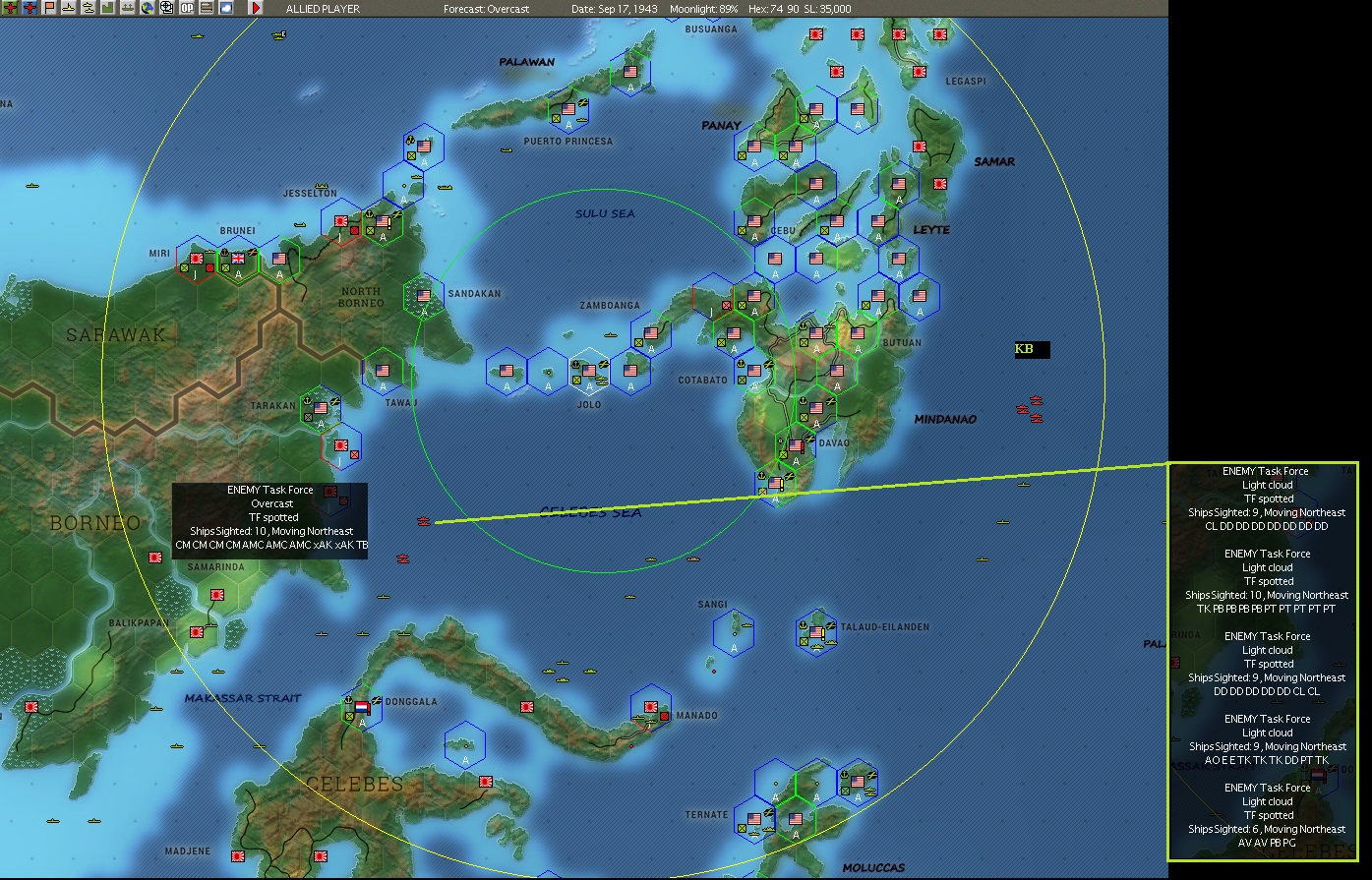
Task: Click the MAKASSAR STRAIT map label
Action: click(243, 698)
